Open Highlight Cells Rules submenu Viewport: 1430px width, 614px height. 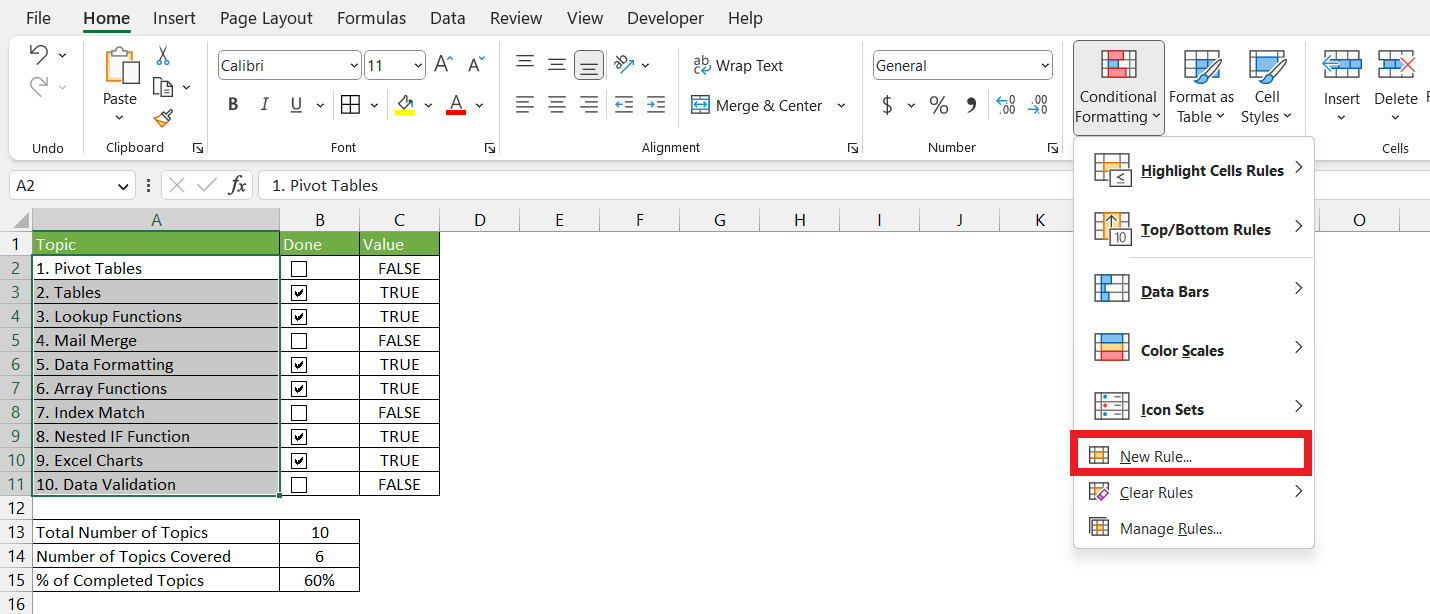pos(1194,170)
